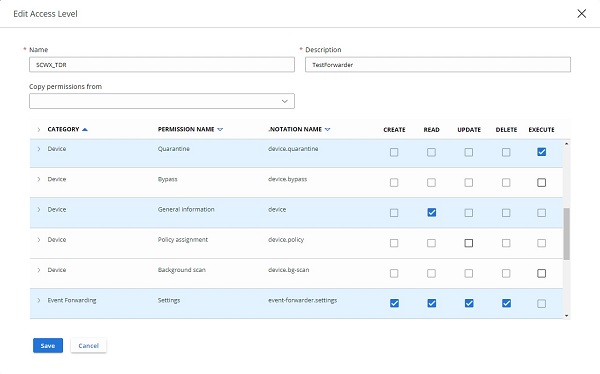Enable Execute for device.bypass
This screenshot has height=374, width=600.
541,183
